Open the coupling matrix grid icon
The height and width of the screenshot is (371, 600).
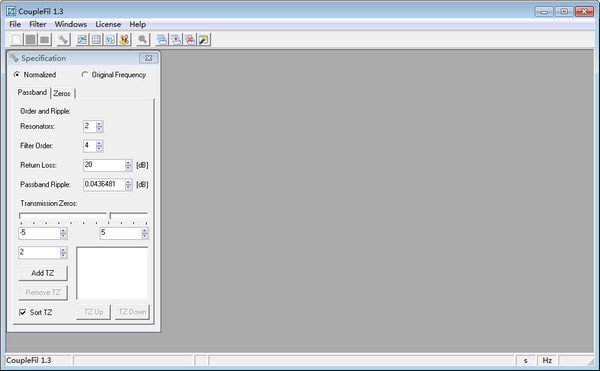click(x=96, y=39)
